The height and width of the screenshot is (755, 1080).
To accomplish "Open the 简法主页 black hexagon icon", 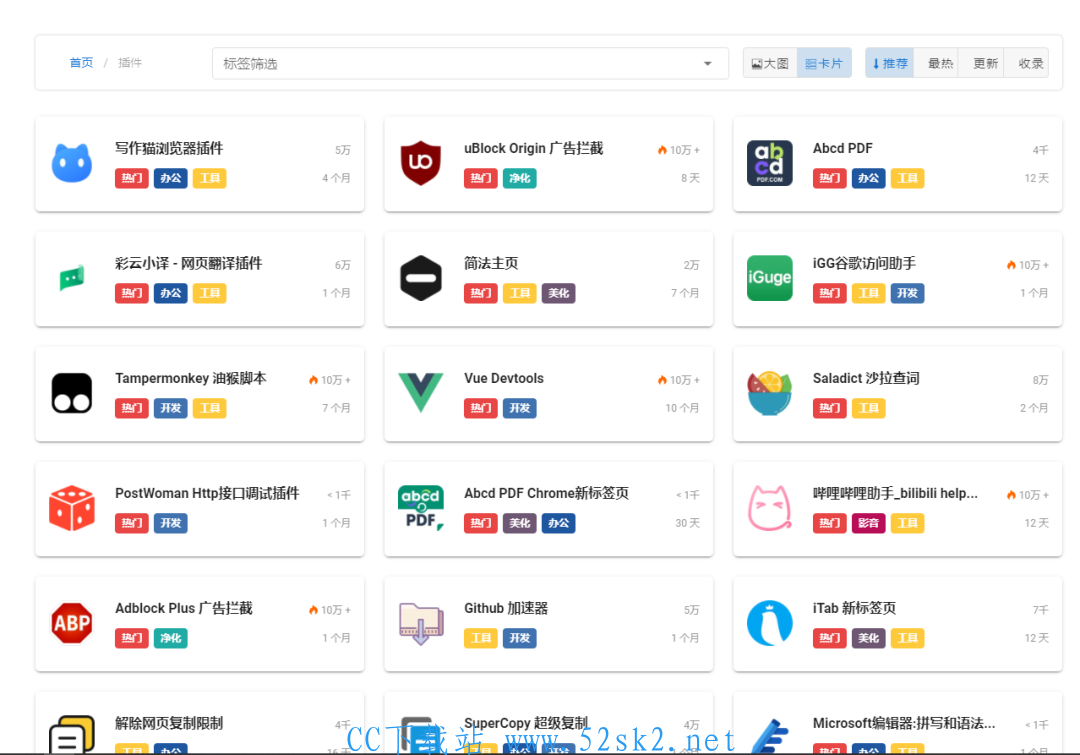I will click(421, 278).
